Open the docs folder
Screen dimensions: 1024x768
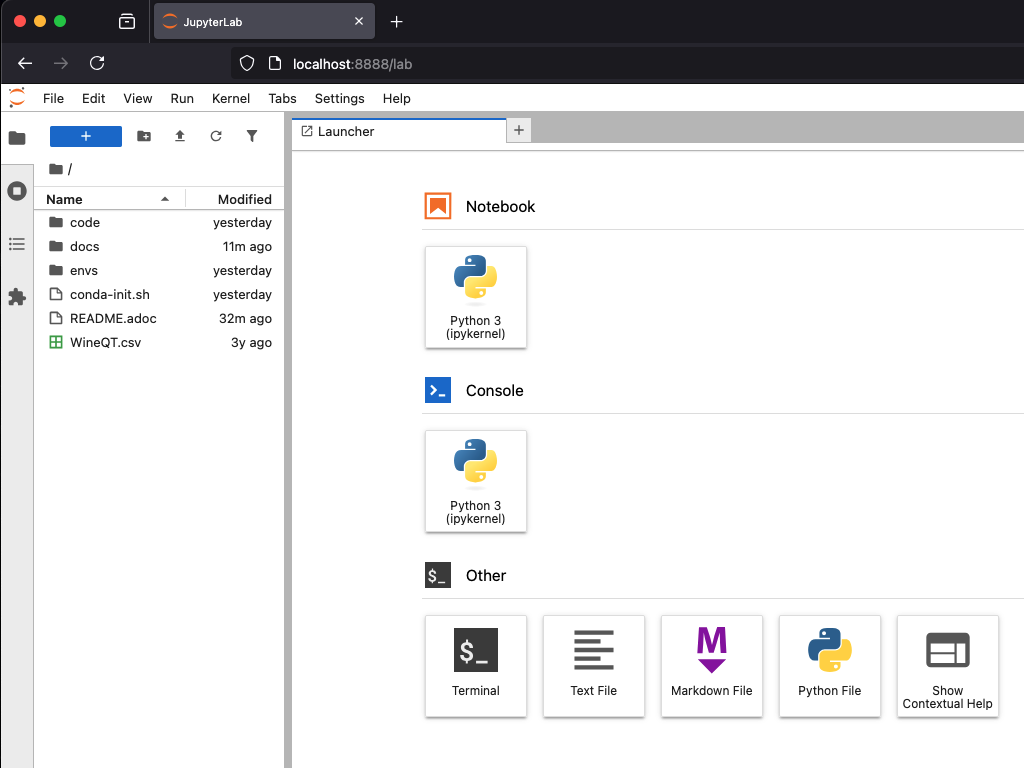pos(85,247)
